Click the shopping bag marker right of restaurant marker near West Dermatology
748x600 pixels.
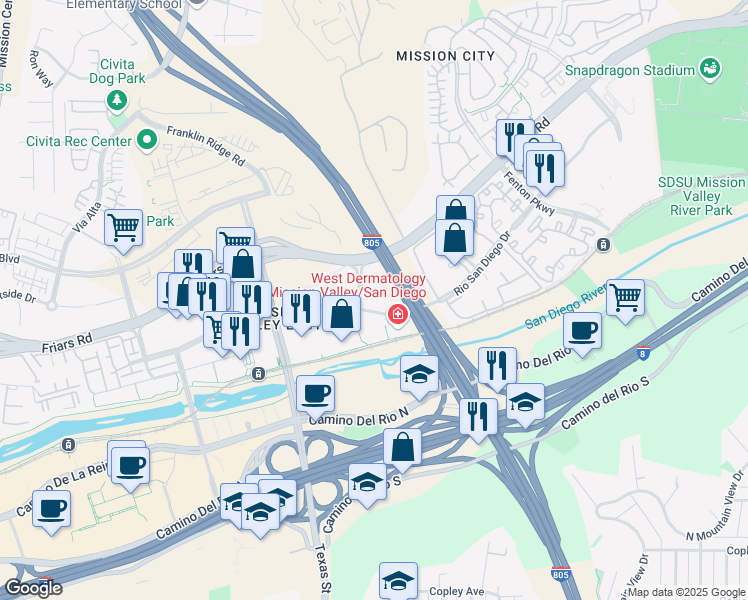(342, 314)
